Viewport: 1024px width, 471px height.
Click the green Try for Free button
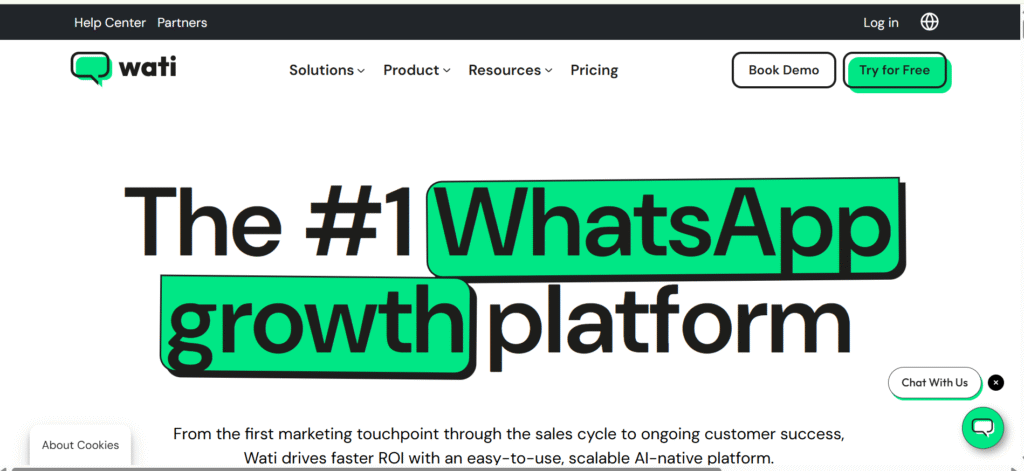895,70
